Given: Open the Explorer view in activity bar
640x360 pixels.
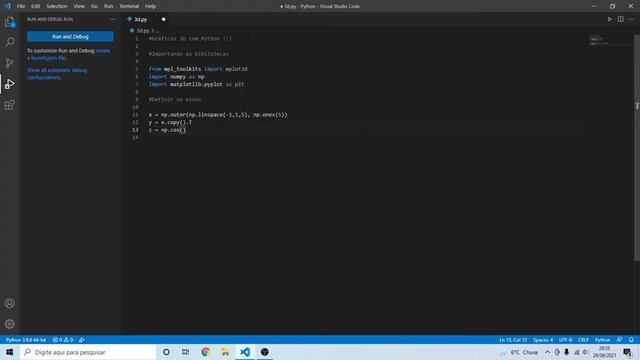Looking at the screenshot, I should (10, 22).
